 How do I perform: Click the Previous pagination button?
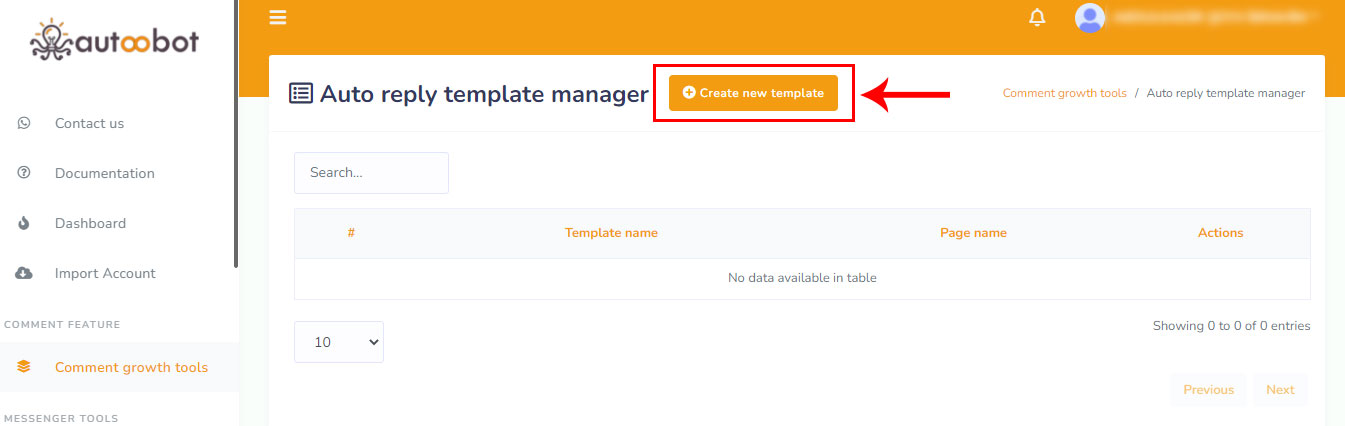tap(1208, 390)
